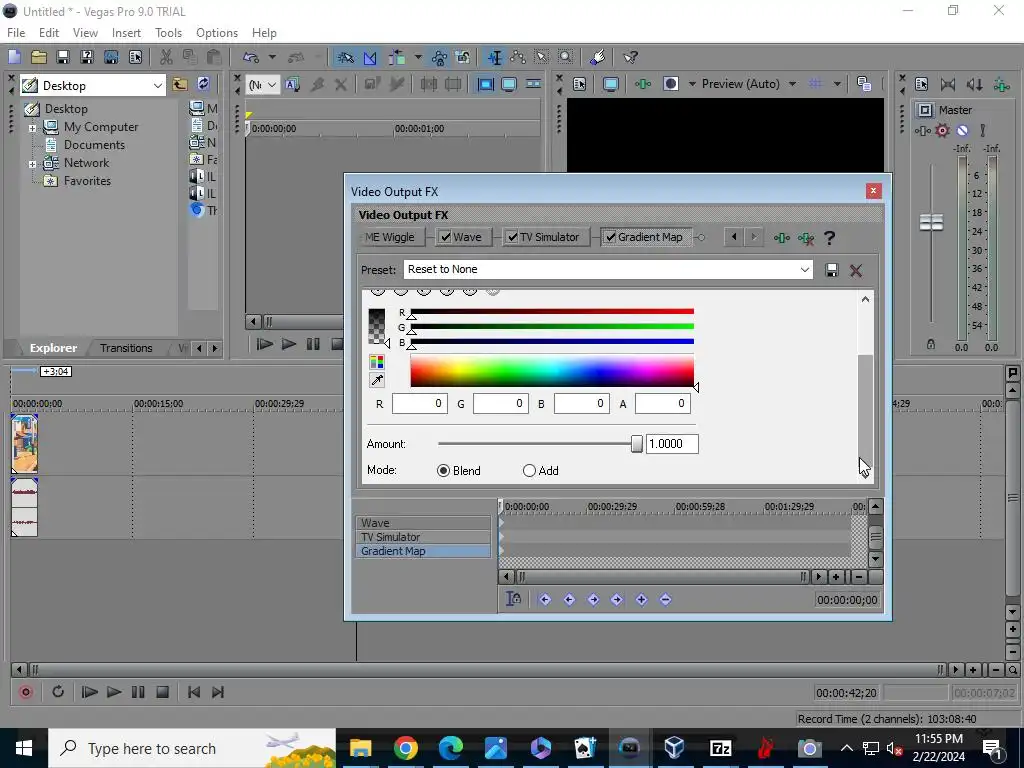Toggle the Loop Playback button in transport
The width and height of the screenshot is (1024, 768).
pos(57,692)
